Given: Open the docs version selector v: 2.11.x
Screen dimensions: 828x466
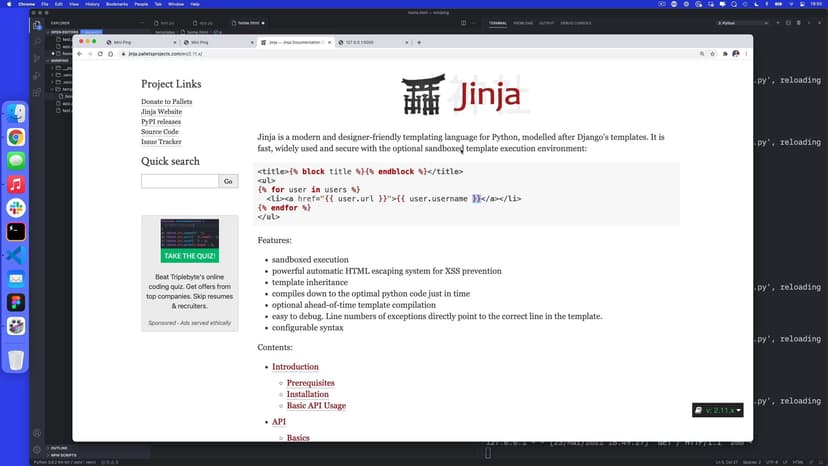Looking at the screenshot, I should [718, 410].
